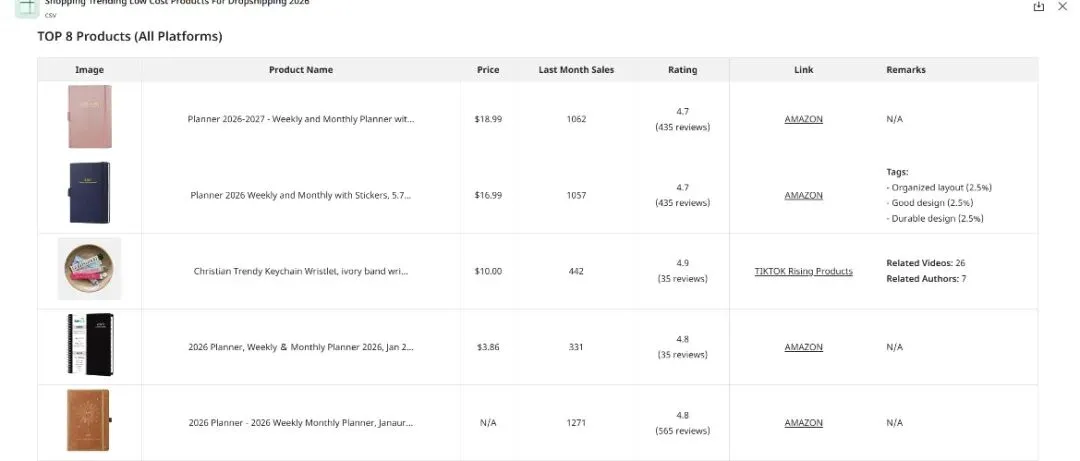Open the TIKTOK Rising Products link
The height and width of the screenshot is (461, 1080).
(803, 271)
